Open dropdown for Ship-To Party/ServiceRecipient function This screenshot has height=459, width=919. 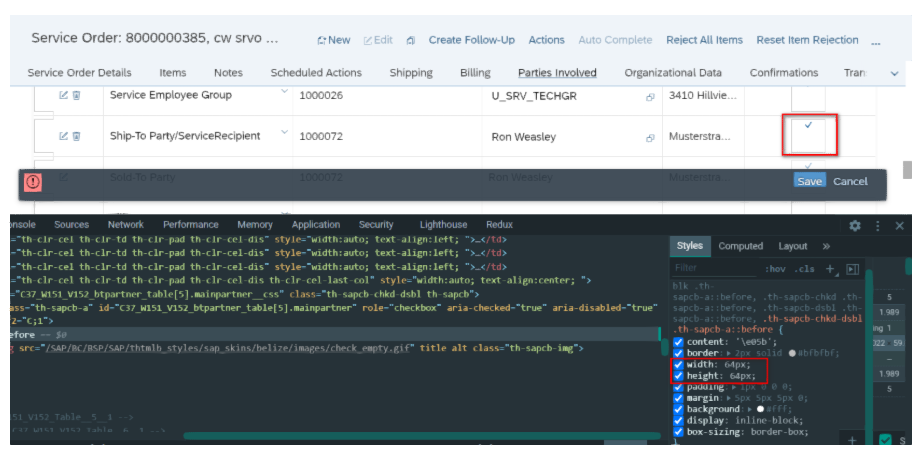pyautogui.click(x=285, y=132)
